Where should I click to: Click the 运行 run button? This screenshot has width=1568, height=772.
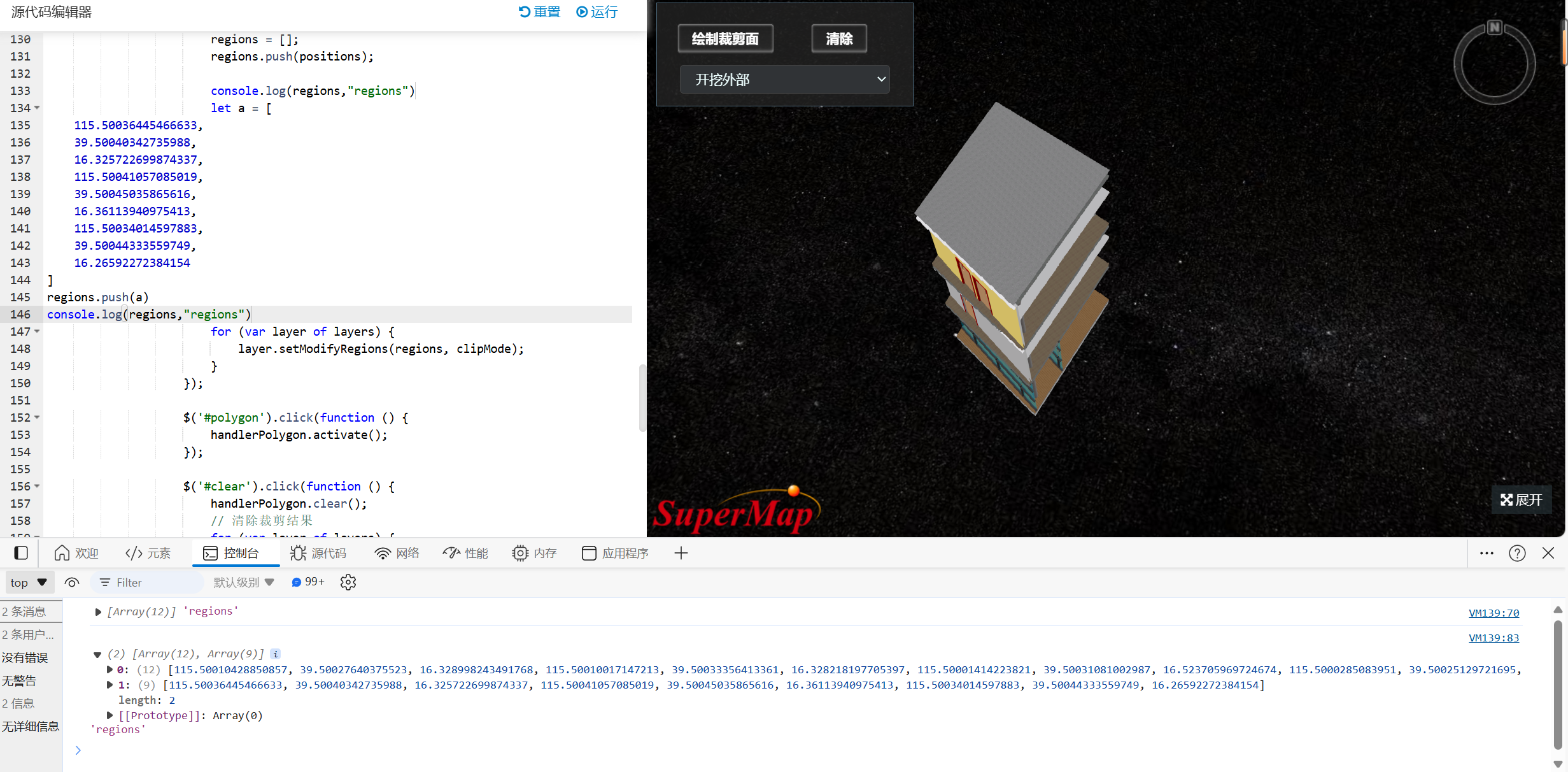pyautogui.click(x=597, y=12)
